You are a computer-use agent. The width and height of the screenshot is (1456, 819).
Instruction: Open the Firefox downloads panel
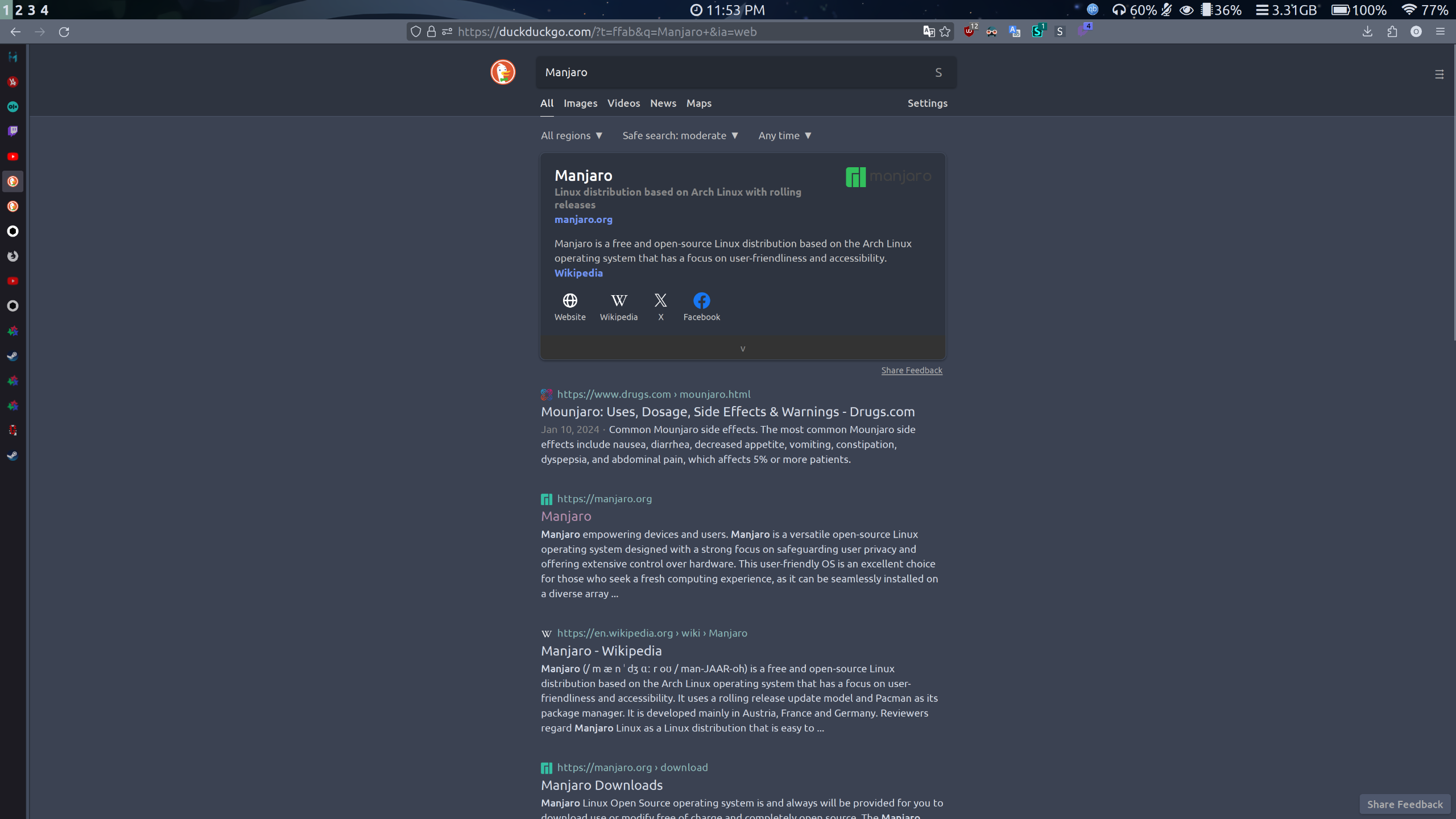[1367, 32]
